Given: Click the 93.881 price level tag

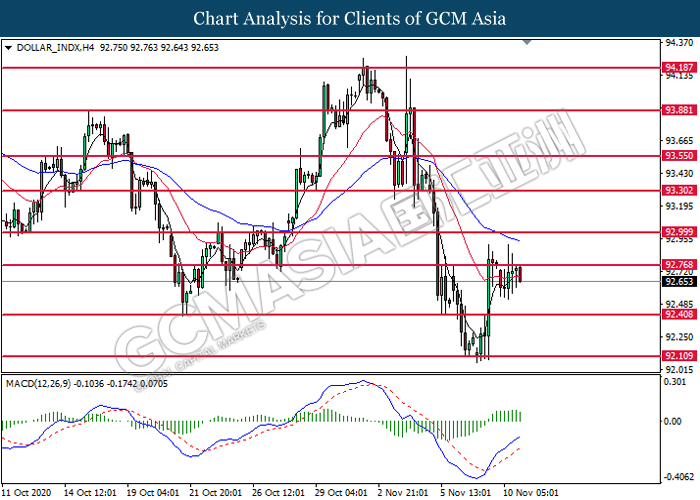Looking at the screenshot, I should click(679, 110).
